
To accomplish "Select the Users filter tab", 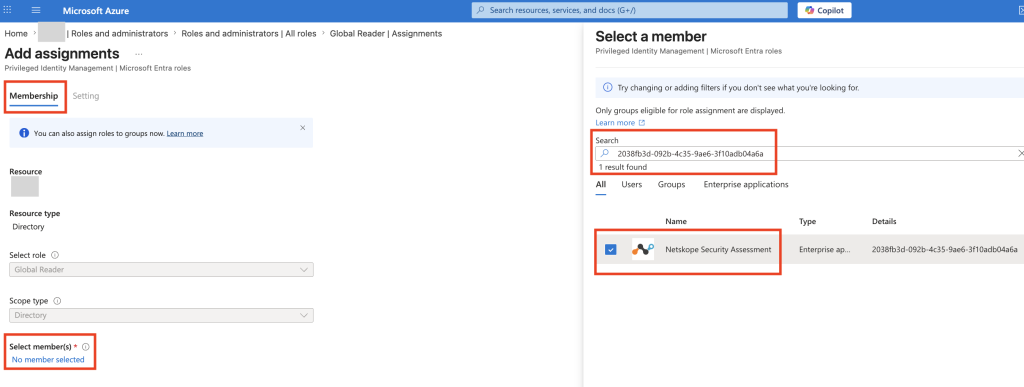I will (x=632, y=185).
